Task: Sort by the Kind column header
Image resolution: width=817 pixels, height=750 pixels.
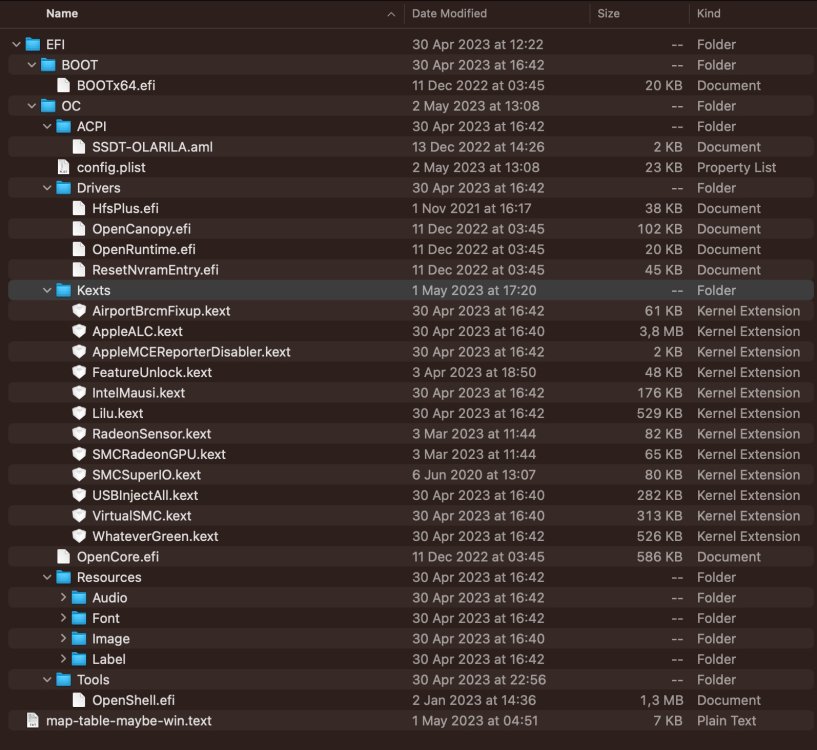Action: [x=709, y=14]
